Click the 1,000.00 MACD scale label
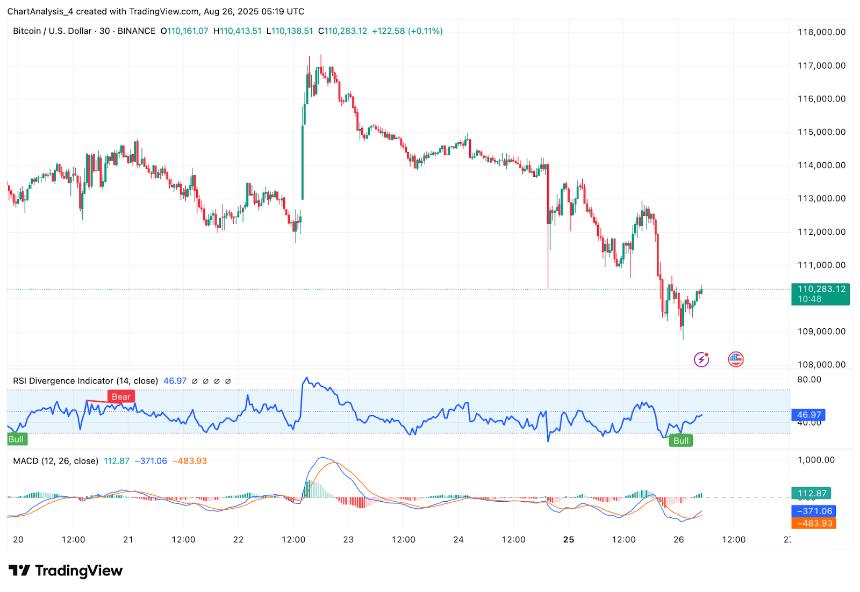The image size is (860, 592). pyautogui.click(x=816, y=460)
